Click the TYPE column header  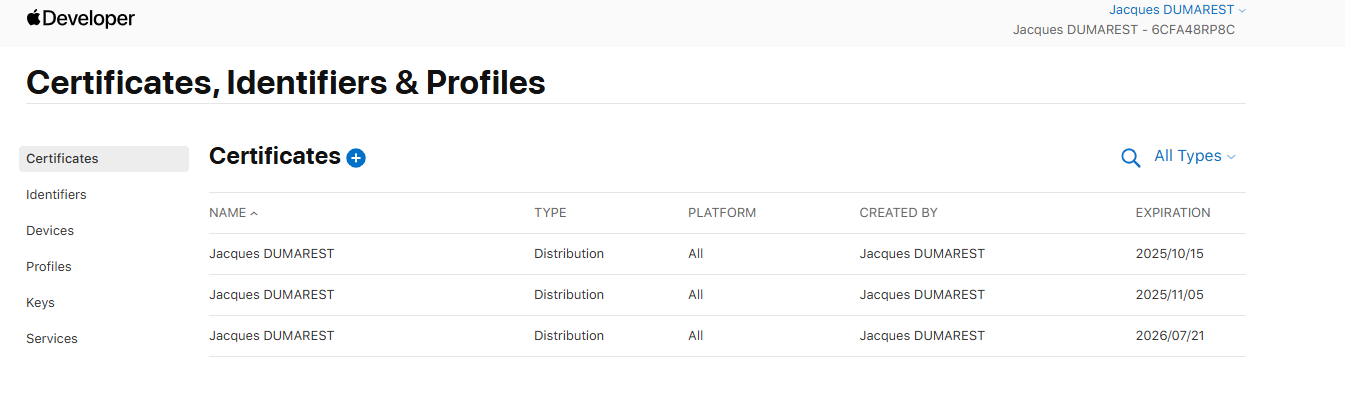[550, 213]
